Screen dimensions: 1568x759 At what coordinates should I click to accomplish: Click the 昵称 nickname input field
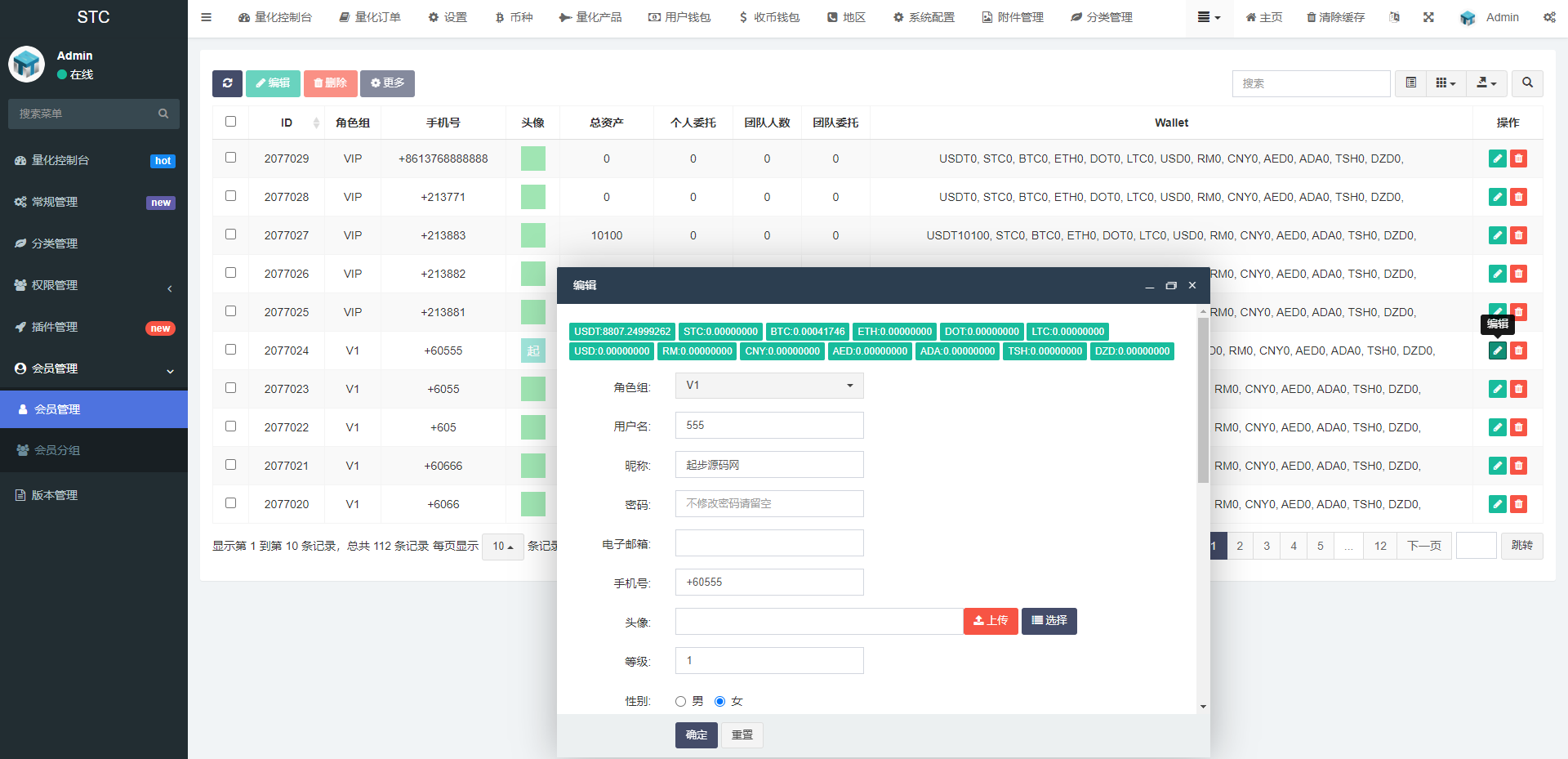pyautogui.click(x=768, y=465)
